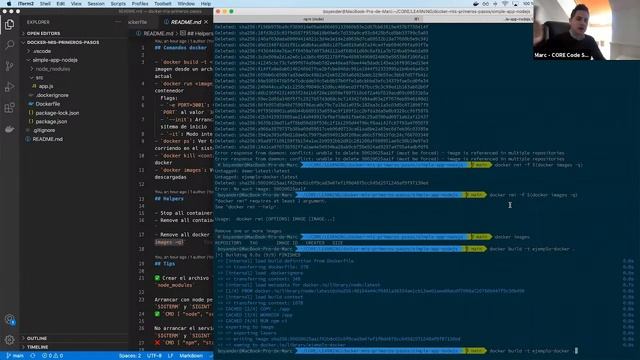Screen dimensions: 640x360
Task: Open the Edit menu
Action: (61, 4)
